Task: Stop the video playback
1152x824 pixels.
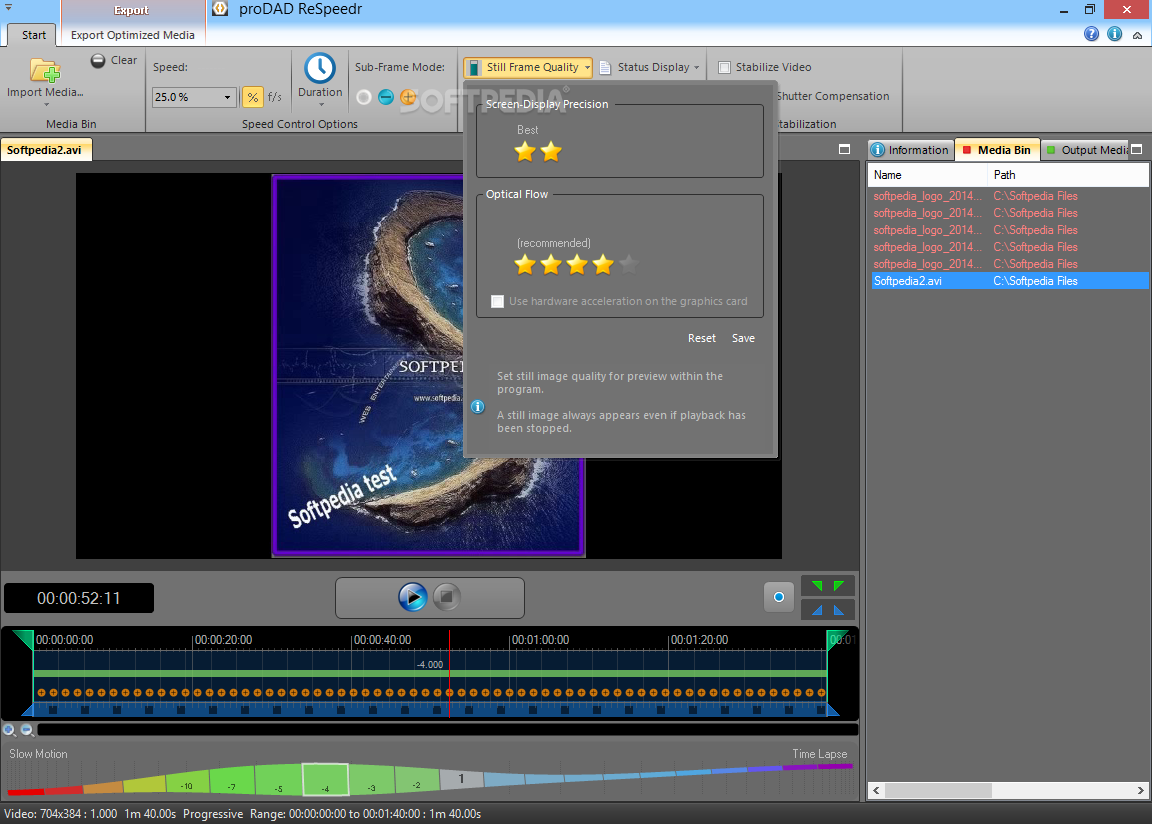Action: [447, 597]
